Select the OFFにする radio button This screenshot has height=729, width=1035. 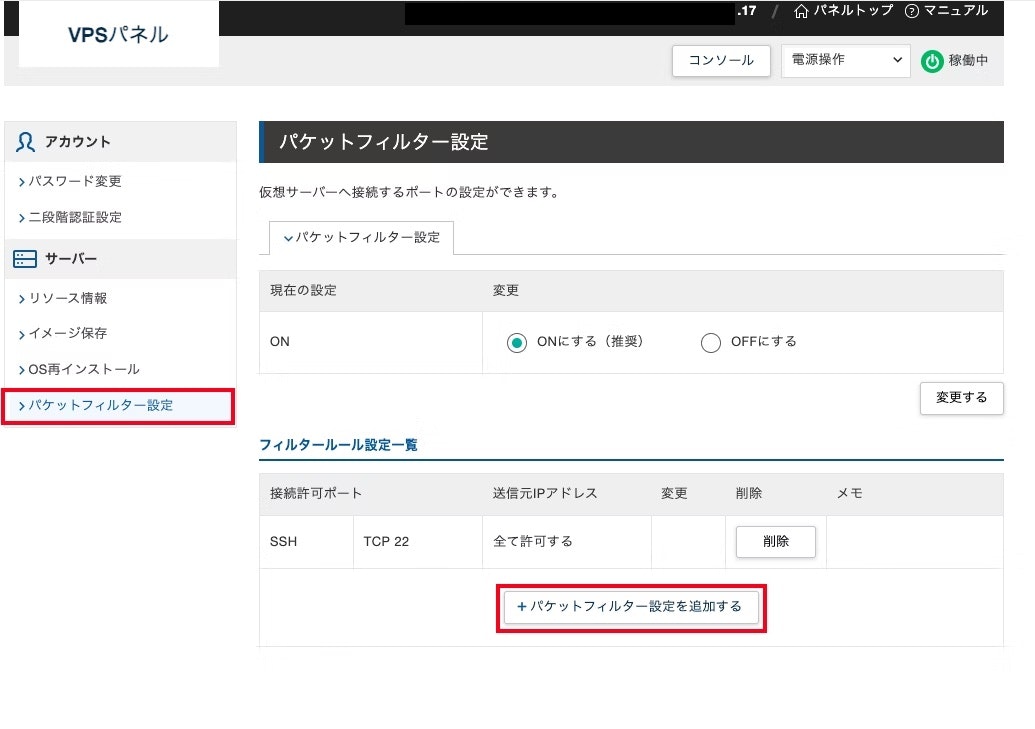[x=710, y=342]
